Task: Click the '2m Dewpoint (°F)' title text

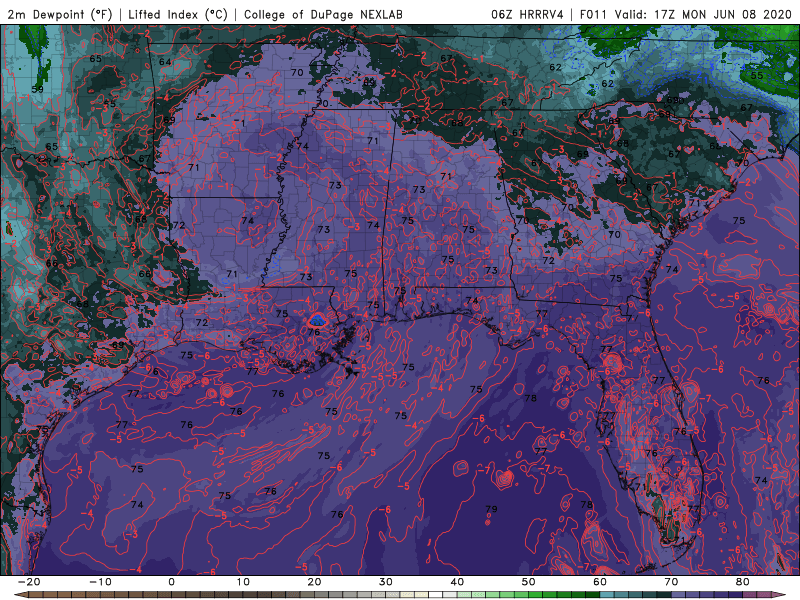Action: pos(60,15)
